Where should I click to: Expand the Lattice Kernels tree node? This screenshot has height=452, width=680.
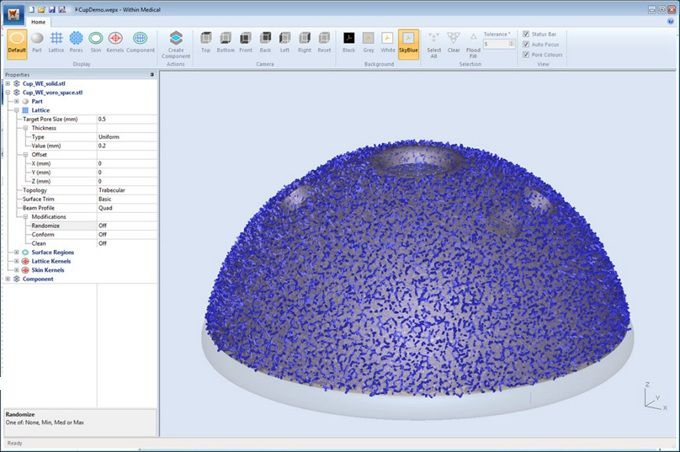(16, 261)
